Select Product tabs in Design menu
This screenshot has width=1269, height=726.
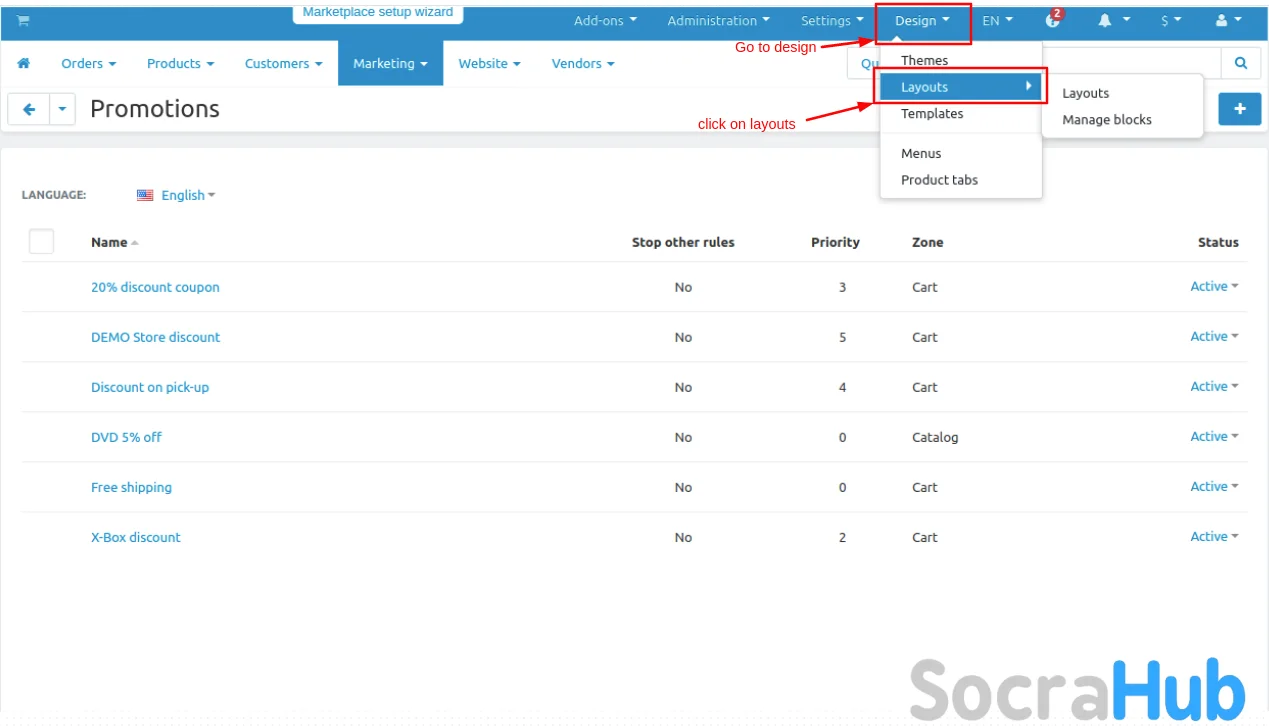(x=939, y=180)
